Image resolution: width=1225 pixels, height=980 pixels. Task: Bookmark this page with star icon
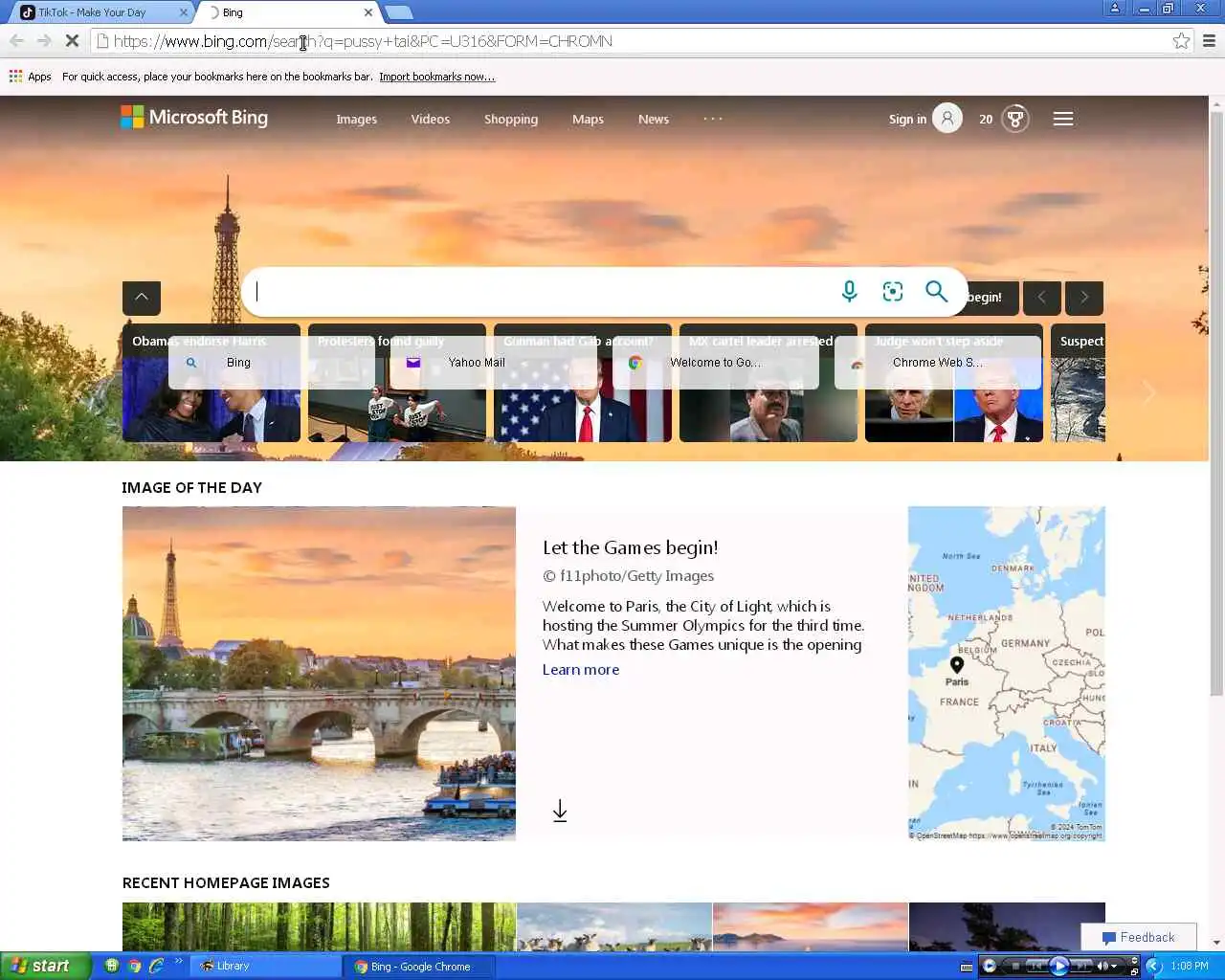pyautogui.click(x=1181, y=41)
